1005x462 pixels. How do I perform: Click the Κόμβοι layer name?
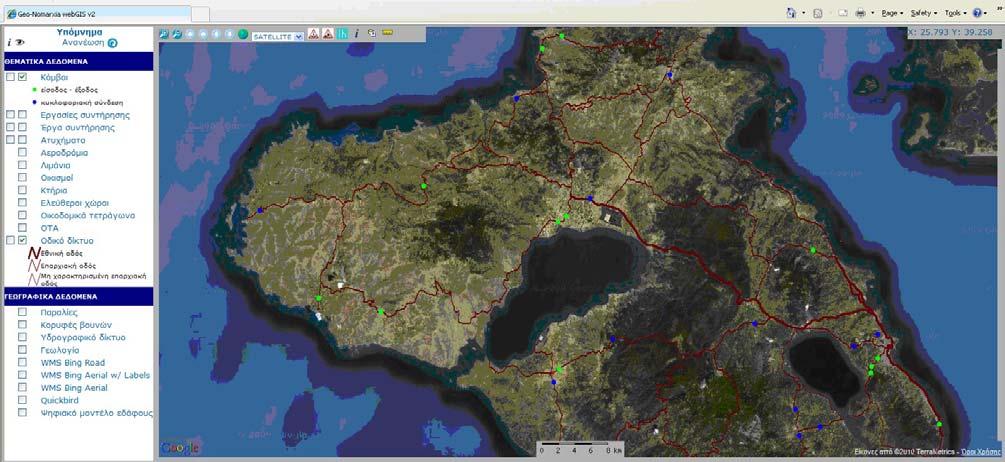click(x=54, y=77)
